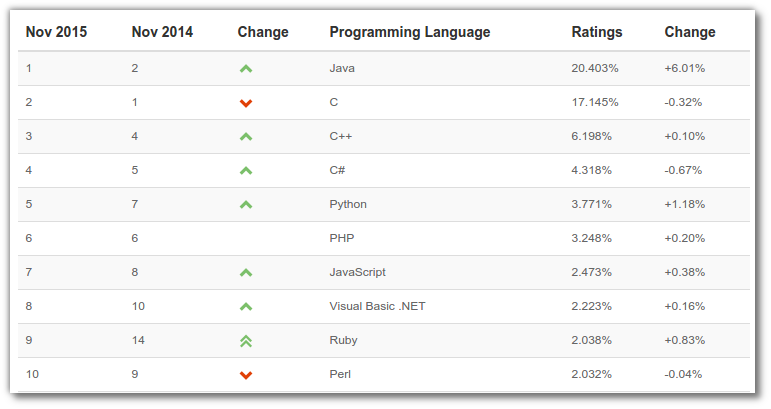This screenshot has width=771, height=409.
Task: Click the change value +1.18%
Action: 684,204
